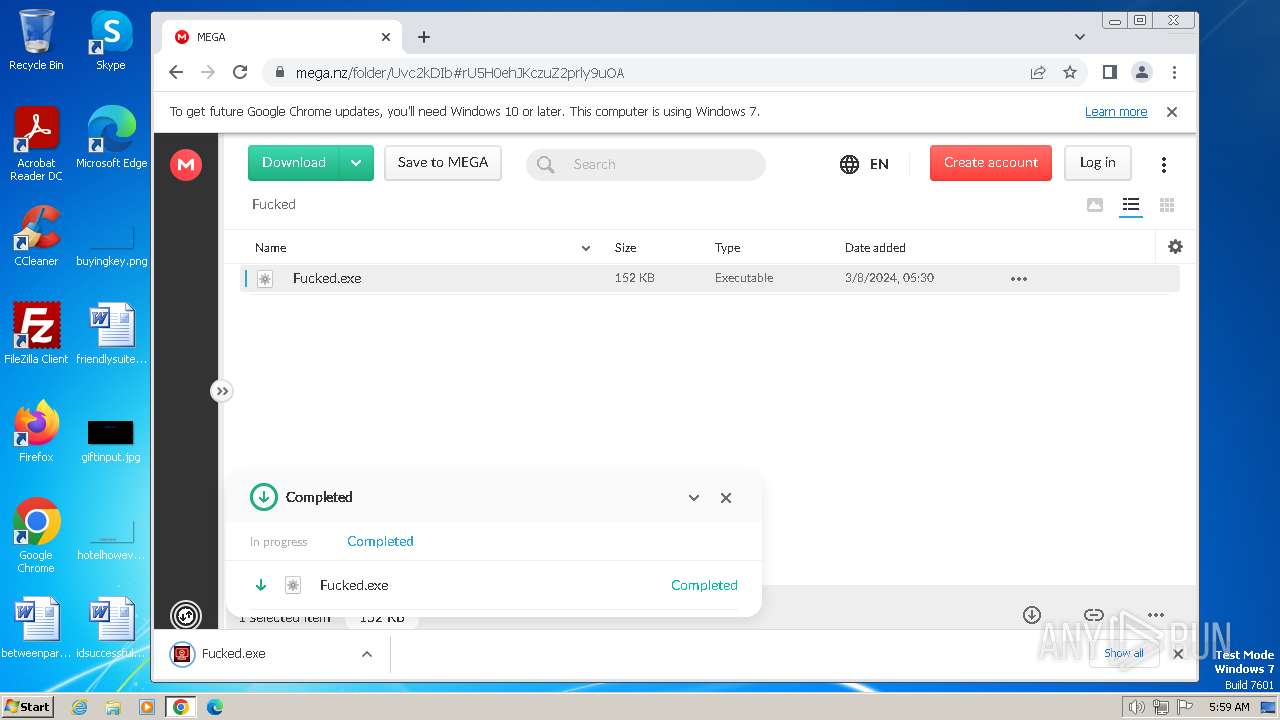Switch to media image view
The width and height of the screenshot is (1280, 720).
click(1095, 205)
